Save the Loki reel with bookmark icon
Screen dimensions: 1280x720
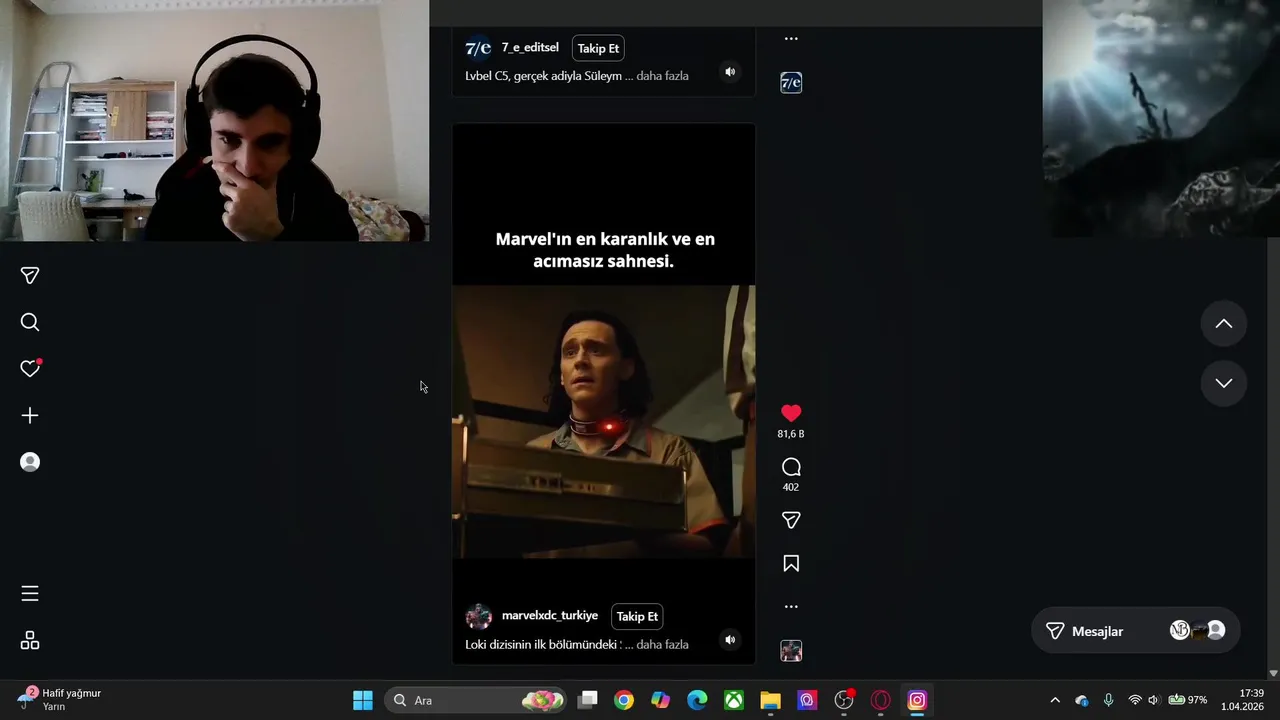pos(791,563)
